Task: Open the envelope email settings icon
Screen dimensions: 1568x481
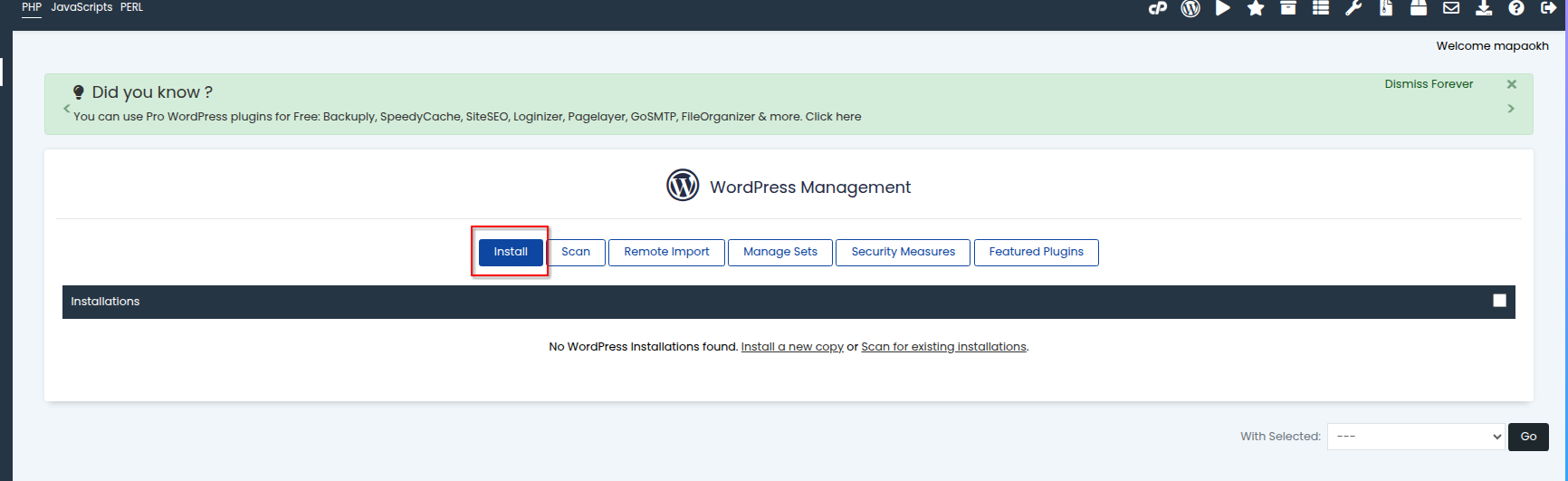Action: (1451, 8)
